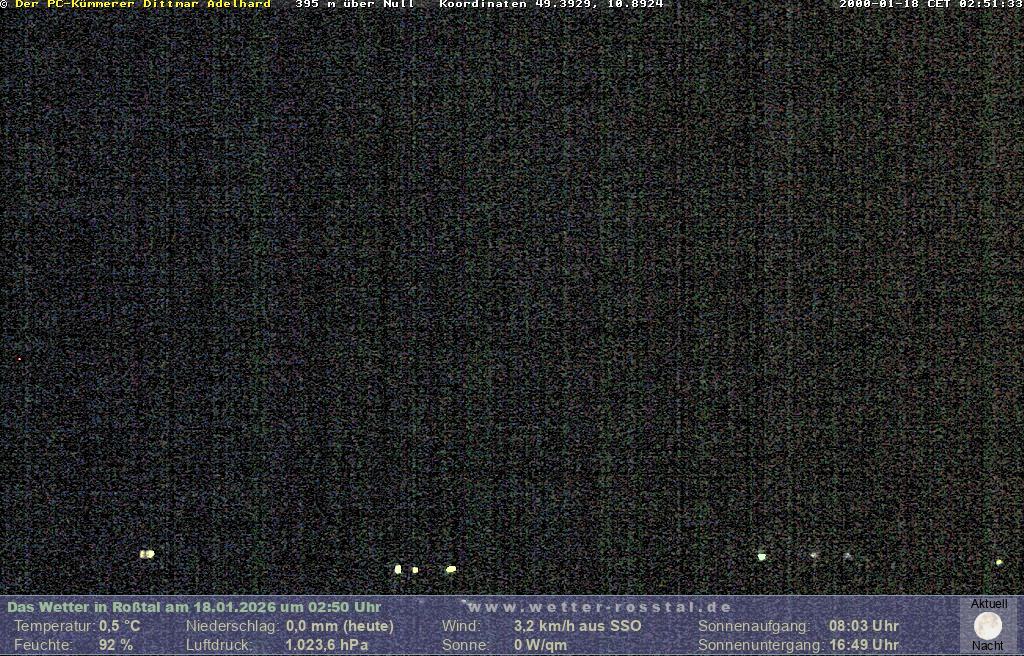Click the Luftdruck value 1.023,6 hPa
Viewport: 1024px width, 656px height.
click(x=326, y=645)
